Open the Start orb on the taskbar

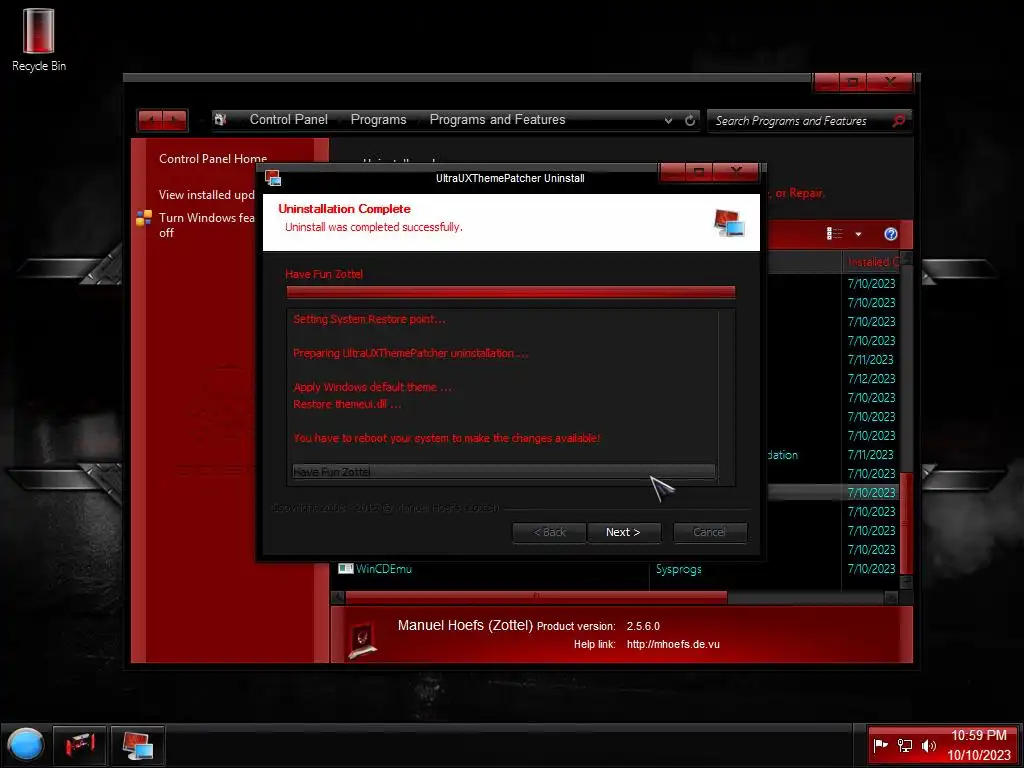pyautogui.click(x=26, y=744)
